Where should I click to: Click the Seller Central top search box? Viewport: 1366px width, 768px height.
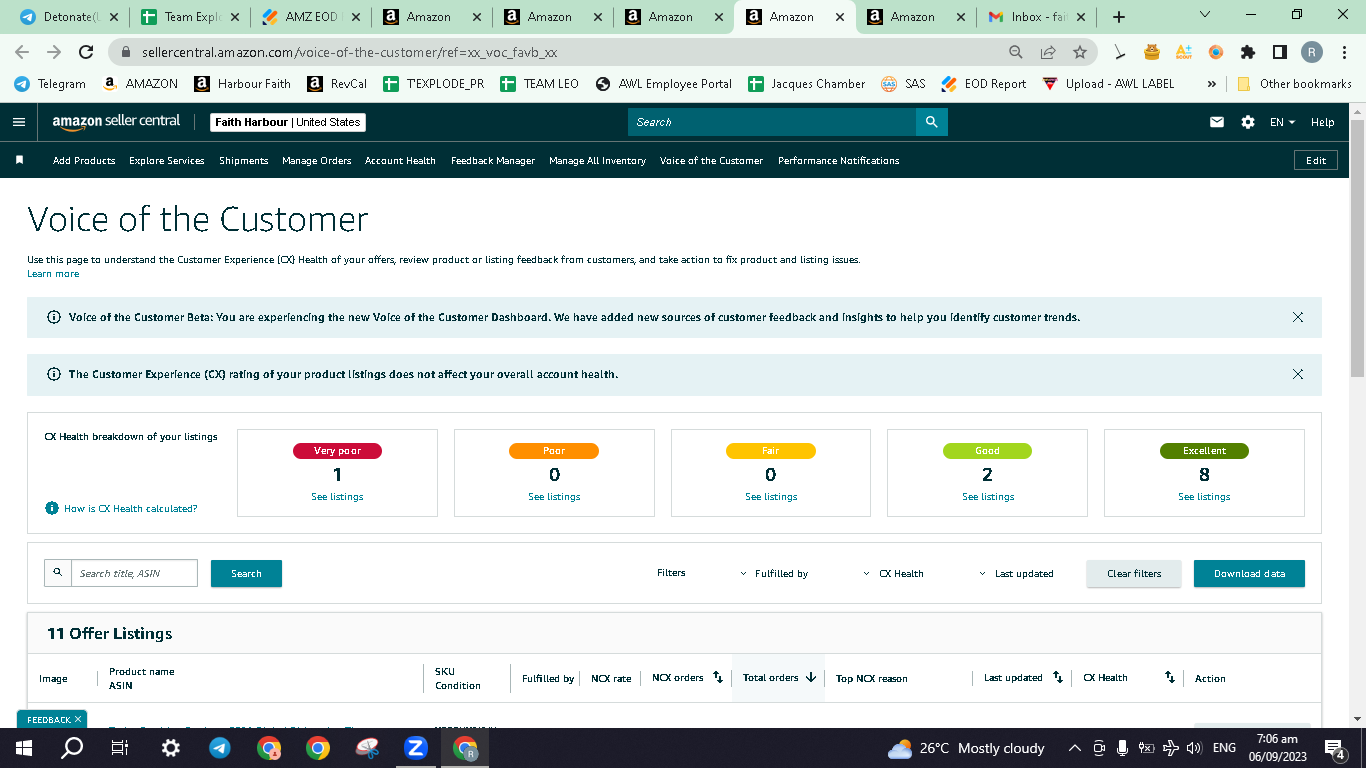click(x=772, y=122)
